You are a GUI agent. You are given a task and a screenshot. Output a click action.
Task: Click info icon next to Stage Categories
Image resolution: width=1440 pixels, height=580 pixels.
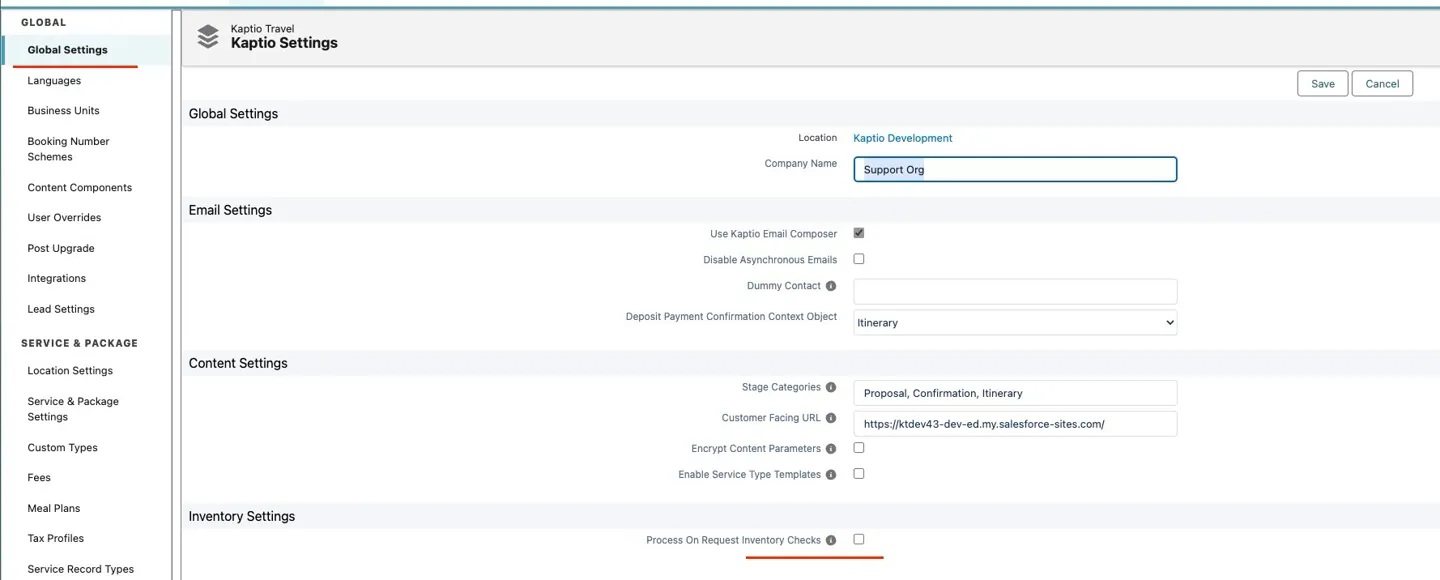[x=830, y=388]
